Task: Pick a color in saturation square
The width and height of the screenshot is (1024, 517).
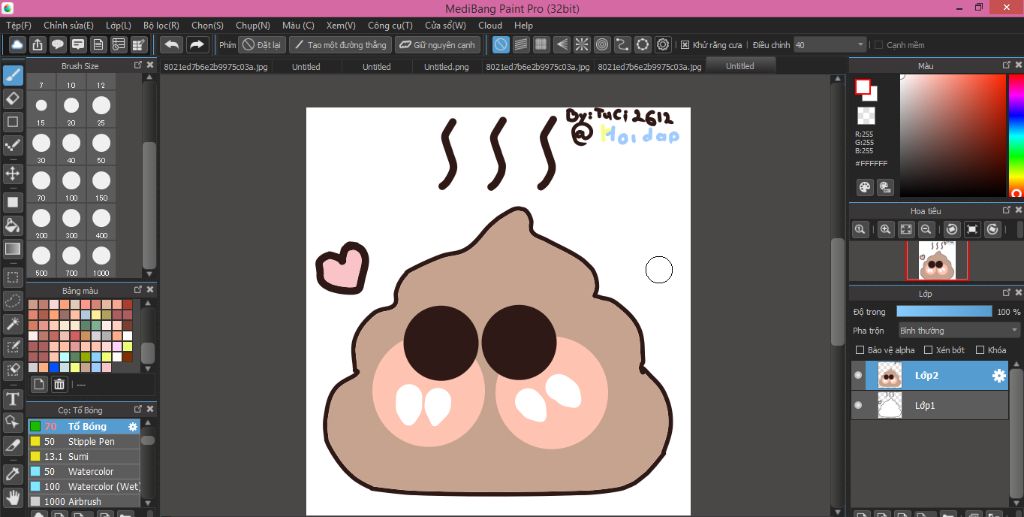Action: [953, 135]
